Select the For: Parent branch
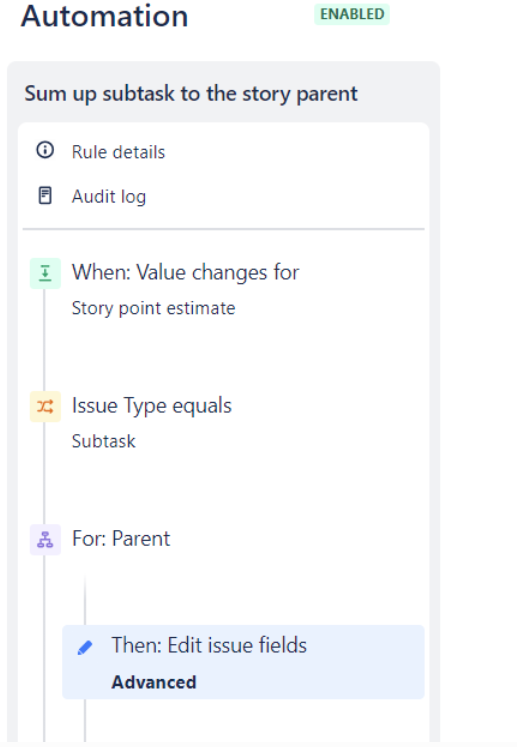517x747 pixels. (x=121, y=539)
